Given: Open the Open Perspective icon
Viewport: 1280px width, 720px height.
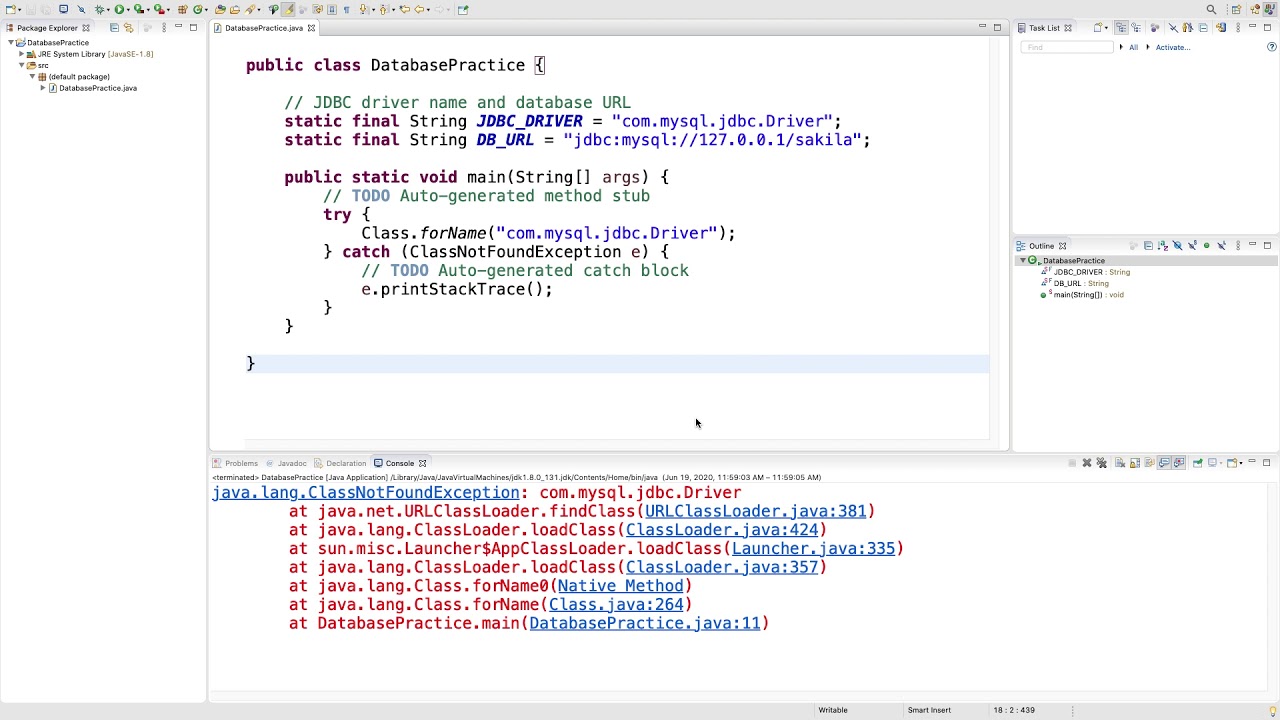Looking at the screenshot, I should pos(1237,9).
